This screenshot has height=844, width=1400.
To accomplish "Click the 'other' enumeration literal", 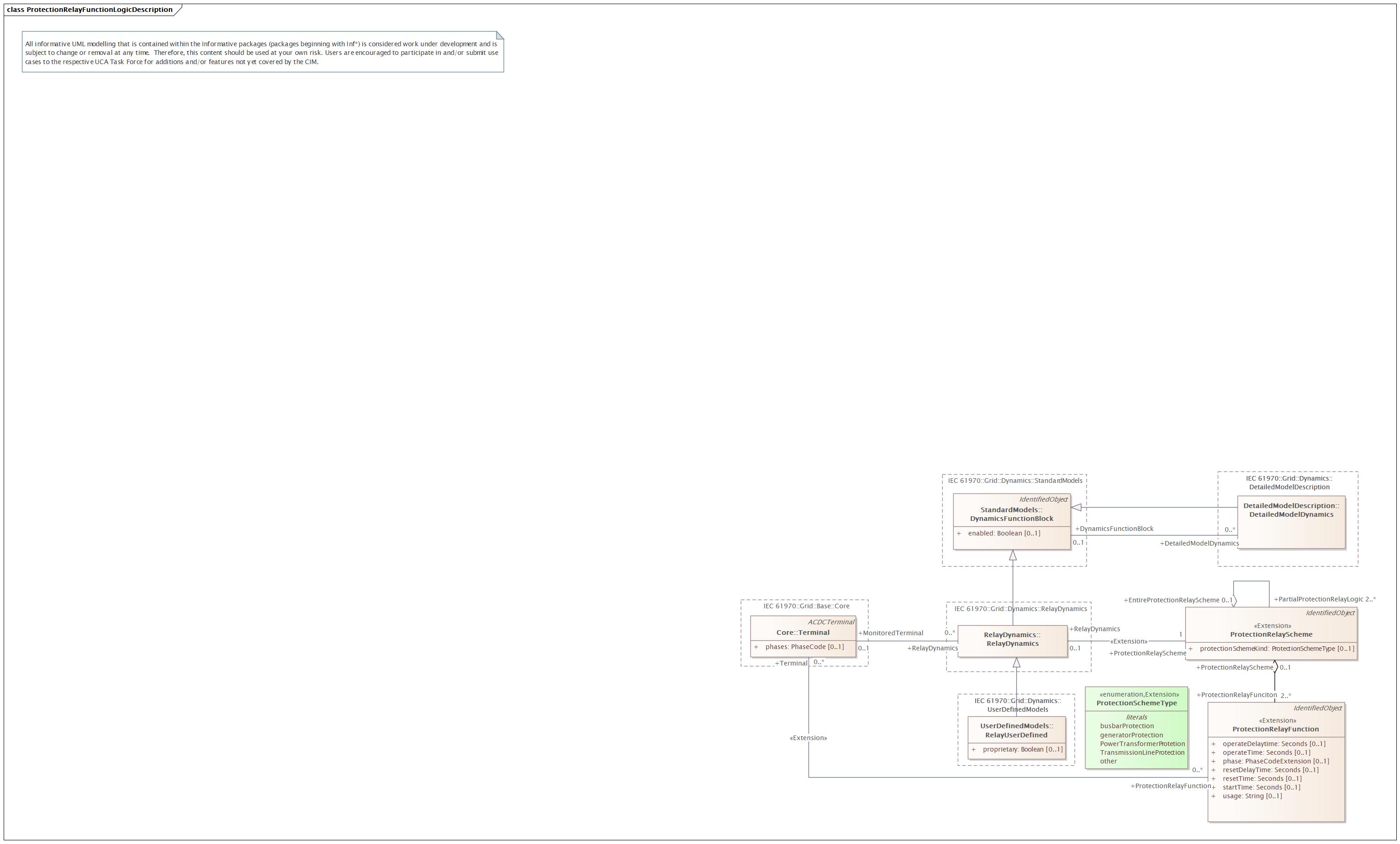I will coord(1108,761).
